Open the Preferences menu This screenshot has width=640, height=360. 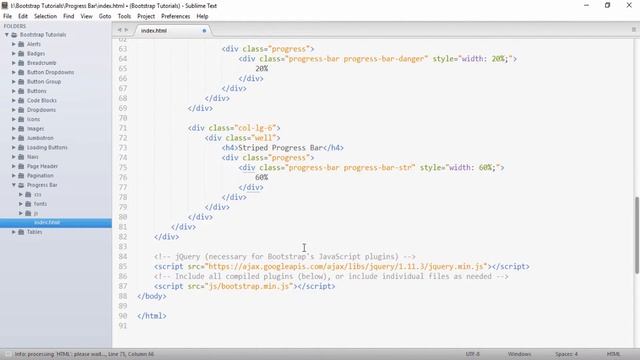(x=176, y=16)
